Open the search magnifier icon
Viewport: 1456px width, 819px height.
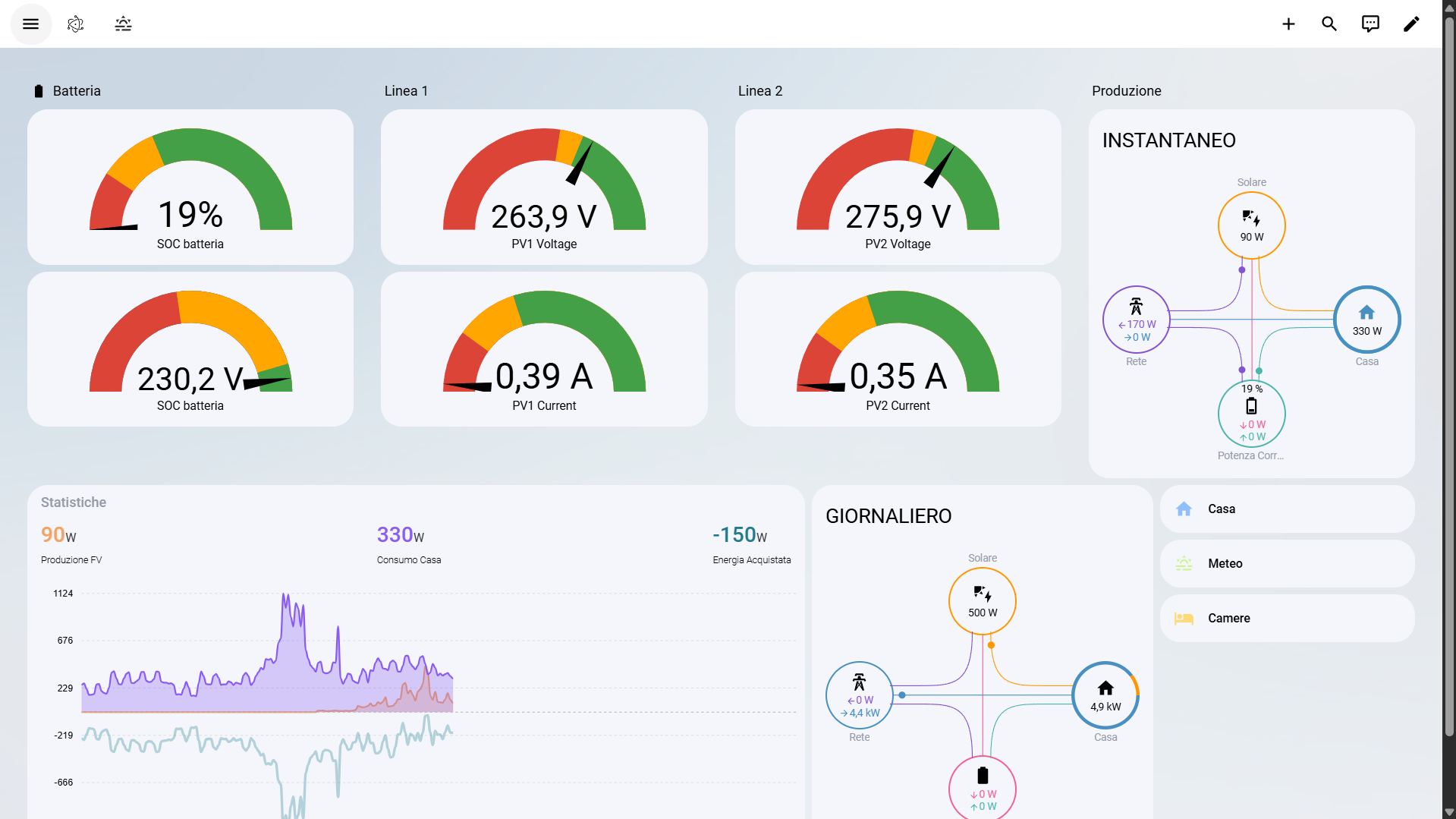point(1329,24)
